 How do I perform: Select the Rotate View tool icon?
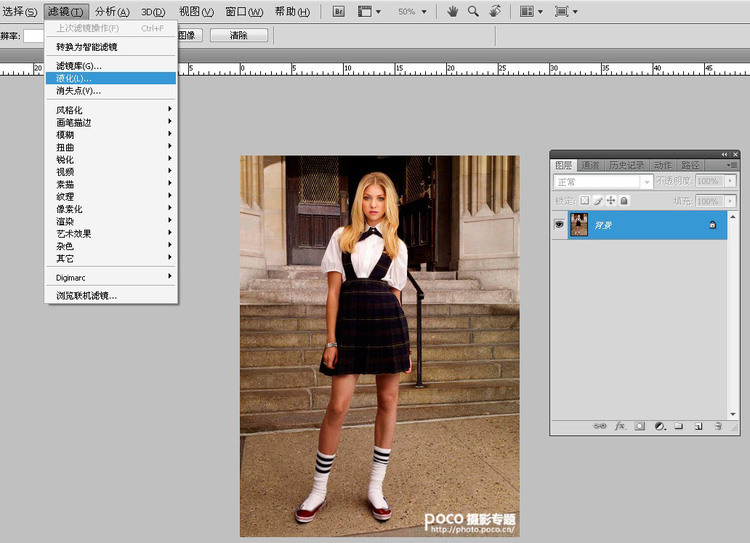495,11
